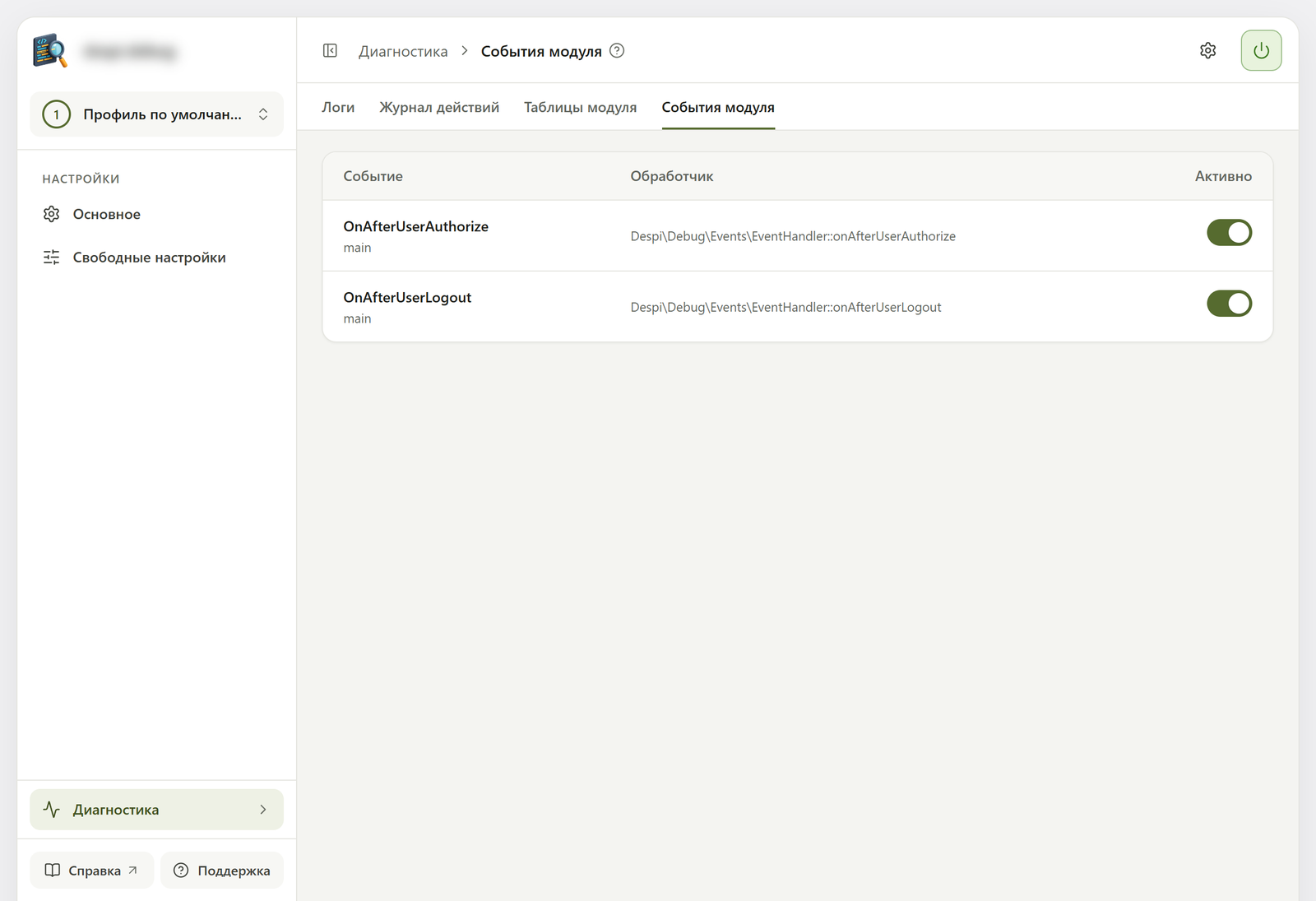This screenshot has width=1316, height=901.
Task: Click the События модуля breadcrumb title
Action: pos(541,51)
